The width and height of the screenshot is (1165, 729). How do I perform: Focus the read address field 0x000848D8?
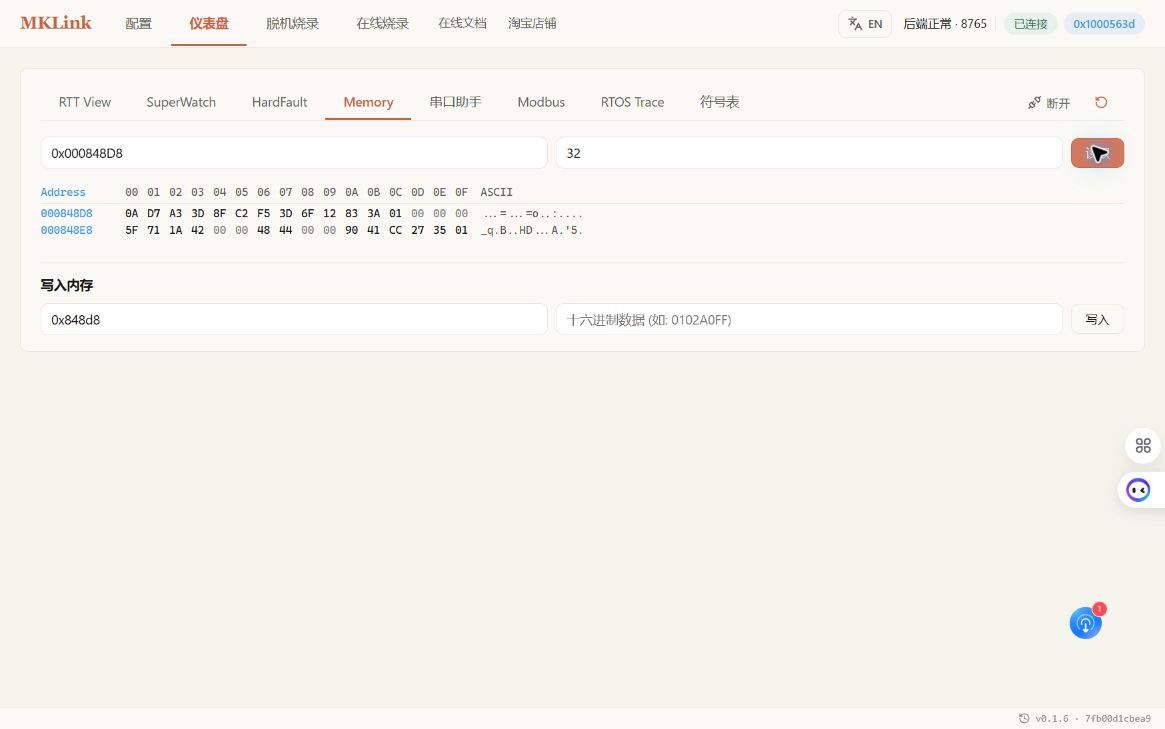(x=293, y=153)
